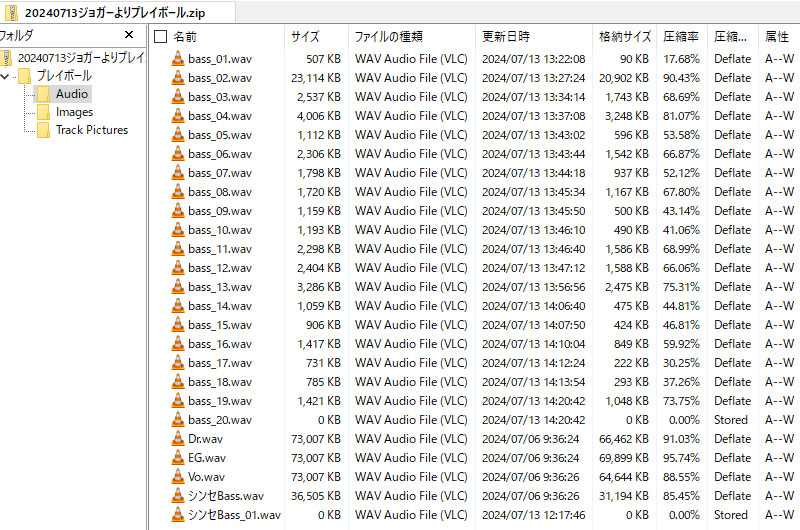The width and height of the screenshot is (800, 530).
Task: Sort by 圧縮率 column header
Action: point(681,37)
